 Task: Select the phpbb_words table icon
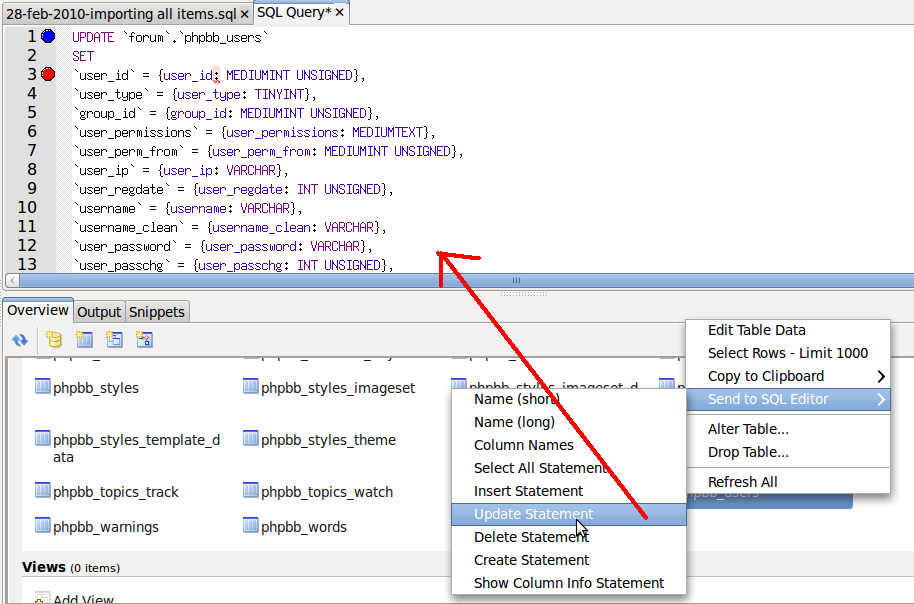click(251, 525)
